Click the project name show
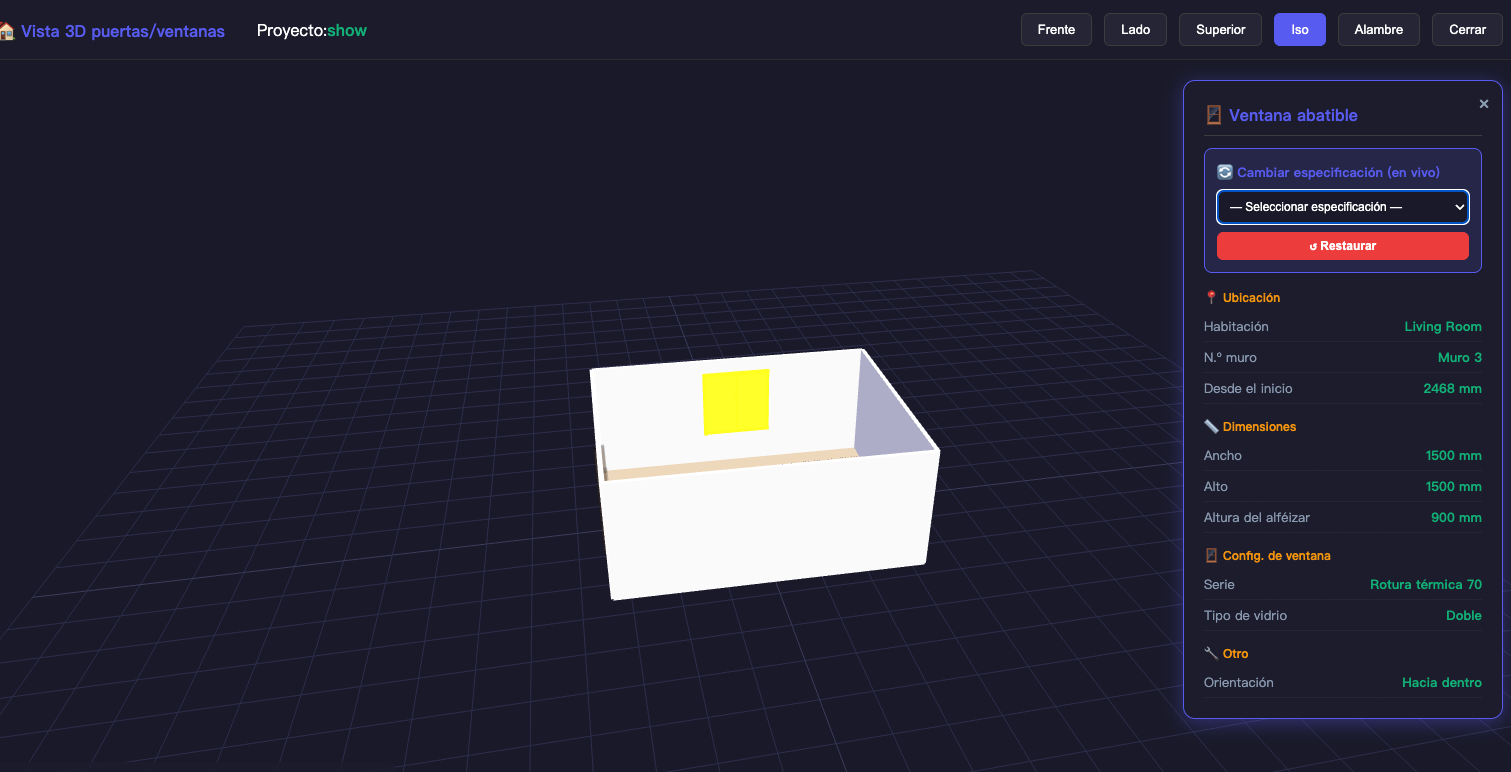 point(347,31)
